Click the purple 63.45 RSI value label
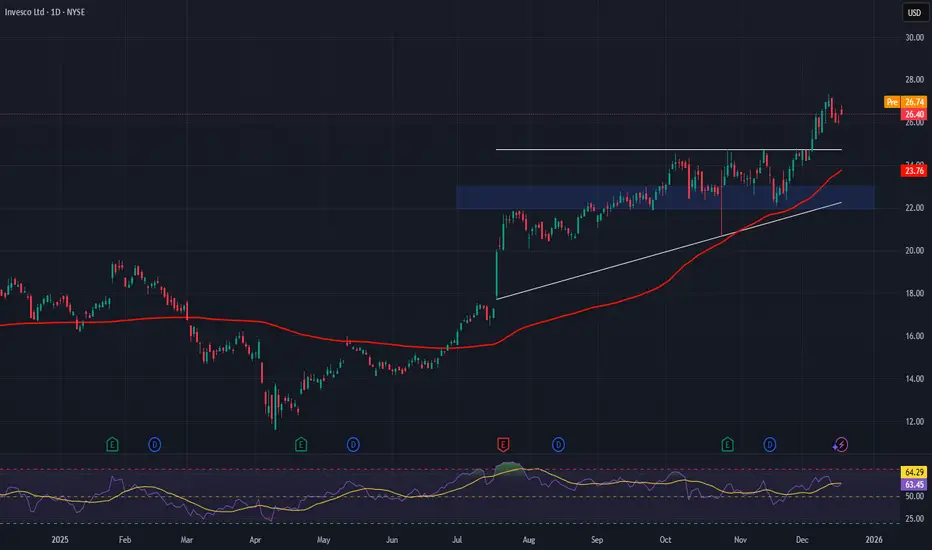Screen dimensions: 932x550 914,485
